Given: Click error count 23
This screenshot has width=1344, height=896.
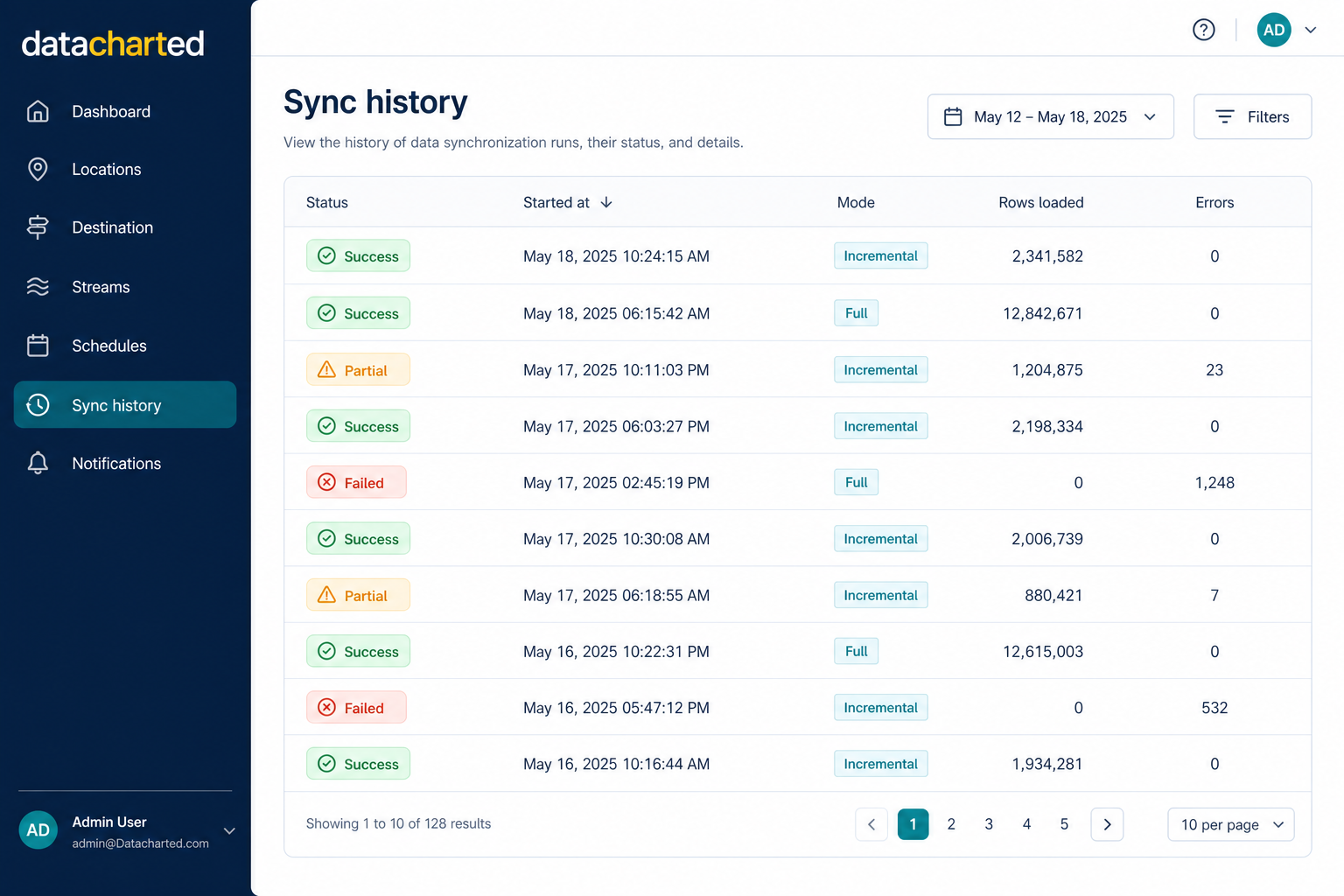Looking at the screenshot, I should (1214, 370).
